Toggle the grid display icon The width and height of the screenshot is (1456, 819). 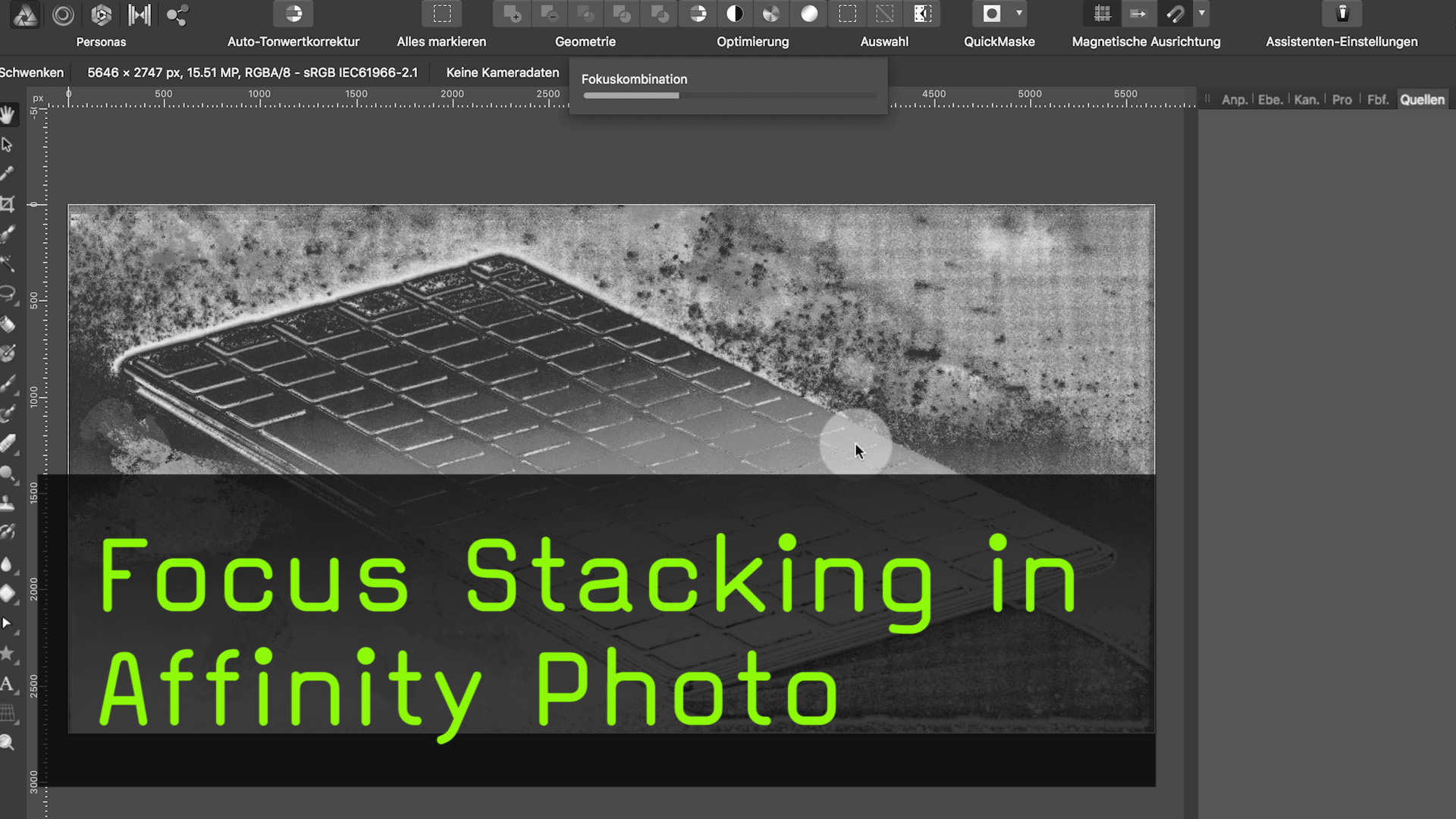tap(1103, 14)
